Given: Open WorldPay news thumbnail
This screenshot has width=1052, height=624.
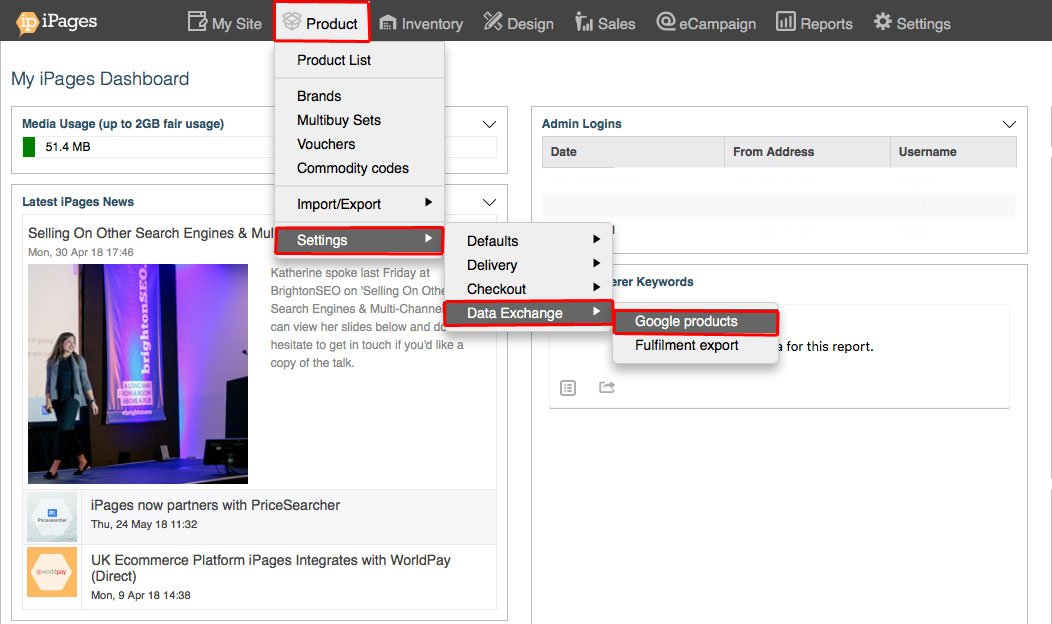Looking at the screenshot, I should [x=52, y=572].
